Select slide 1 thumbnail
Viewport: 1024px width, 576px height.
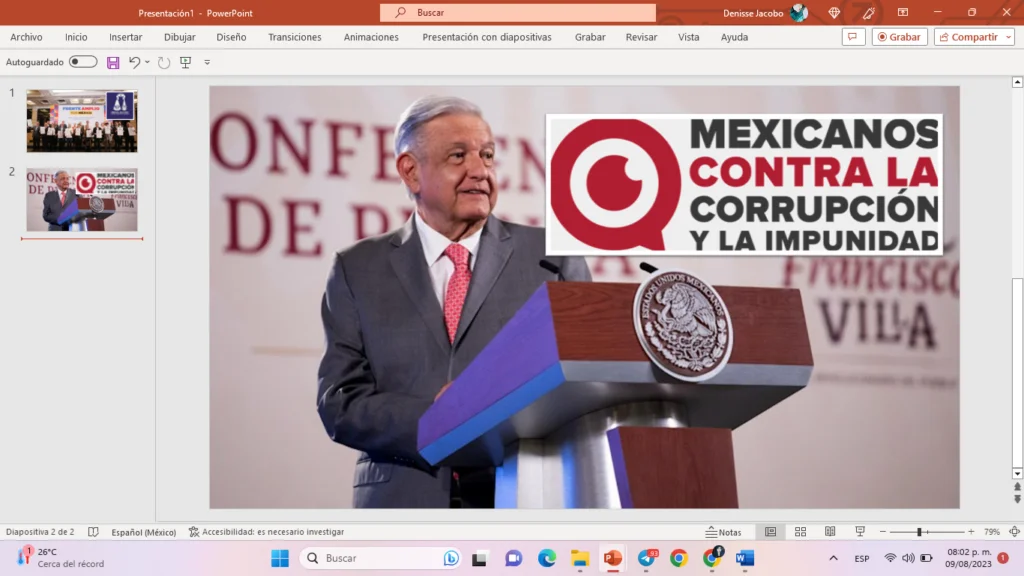(x=82, y=121)
